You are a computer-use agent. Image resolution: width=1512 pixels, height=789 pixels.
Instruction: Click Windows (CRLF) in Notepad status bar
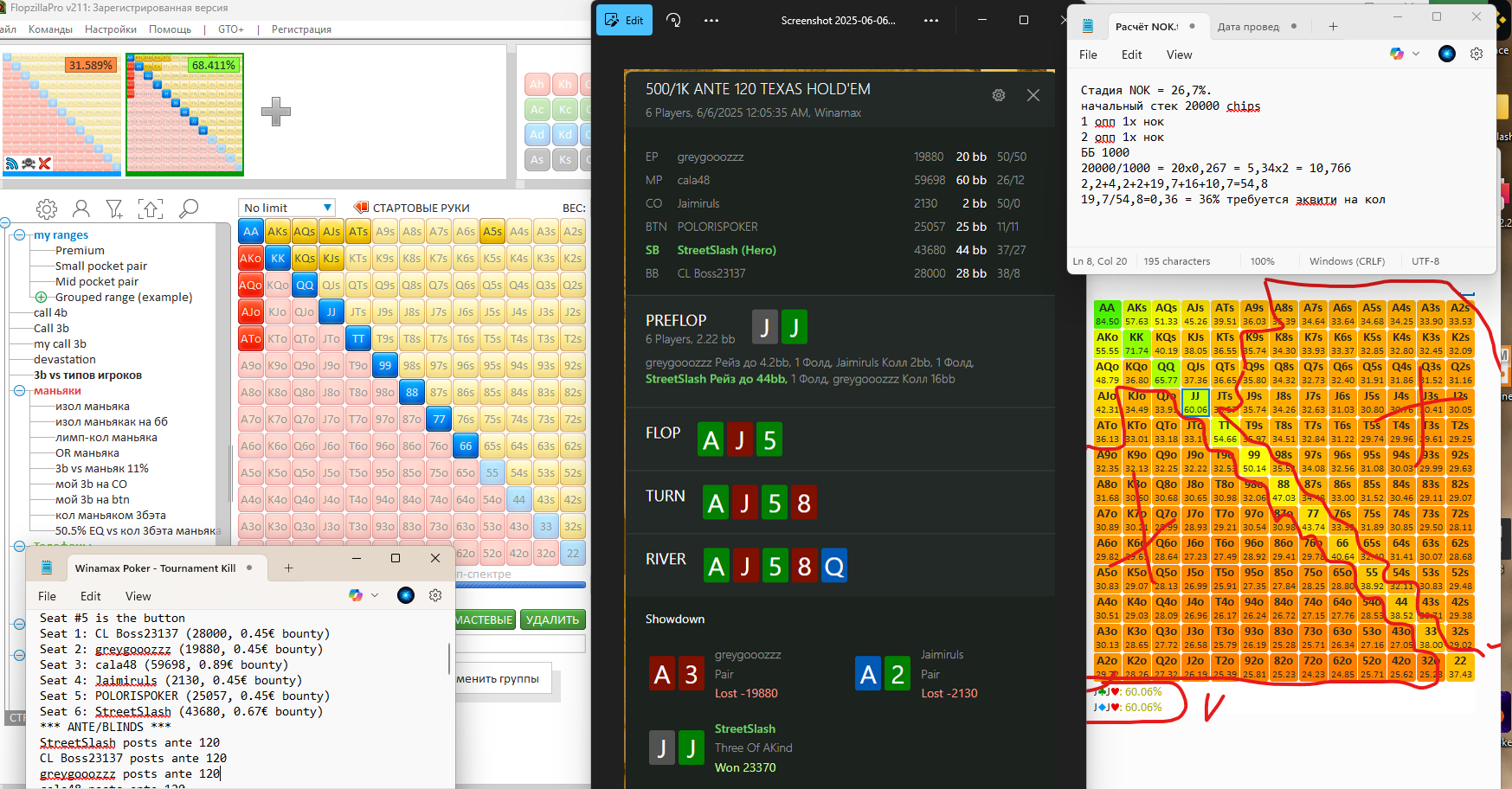click(1347, 261)
